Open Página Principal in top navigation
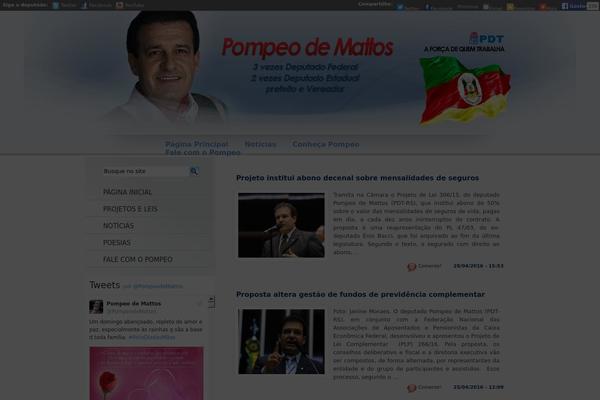600x400 pixels. (x=197, y=144)
